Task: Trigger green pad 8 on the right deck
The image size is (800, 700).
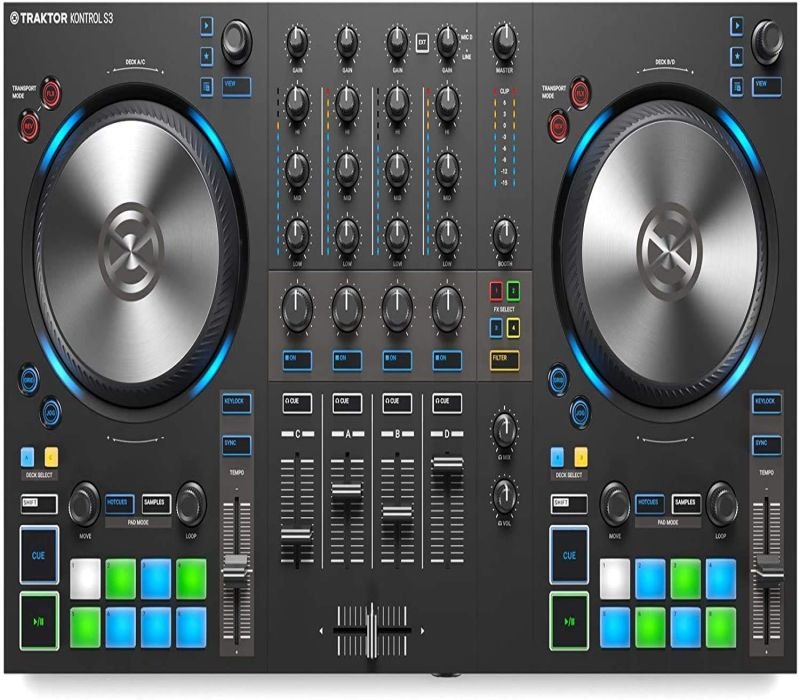Action: pyautogui.click(x=721, y=627)
